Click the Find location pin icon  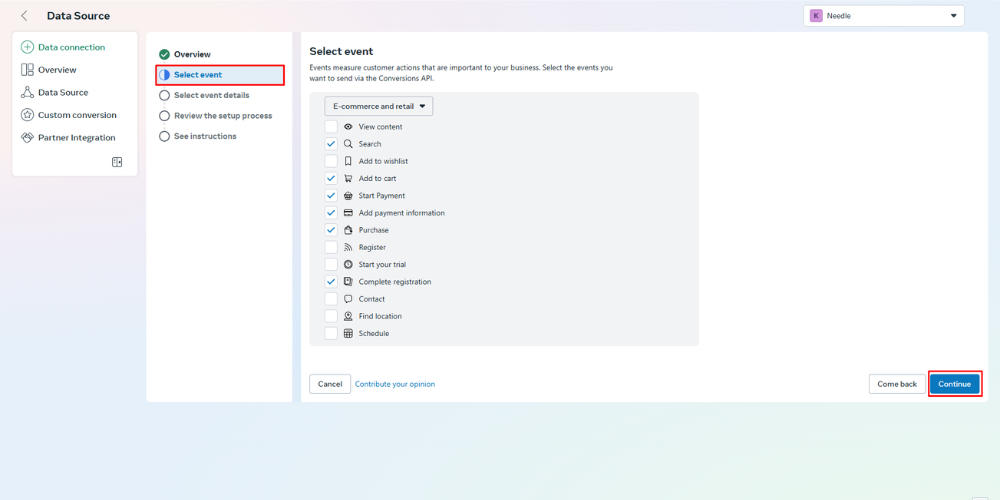pyautogui.click(x=348, y=316)
